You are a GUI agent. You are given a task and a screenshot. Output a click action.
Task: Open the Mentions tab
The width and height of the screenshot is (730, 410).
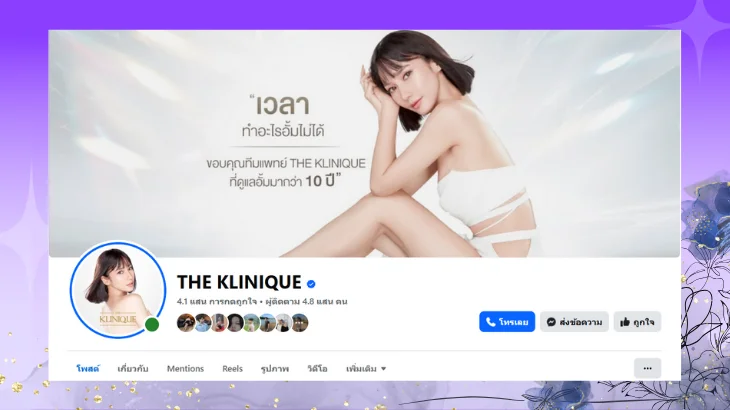185,369
